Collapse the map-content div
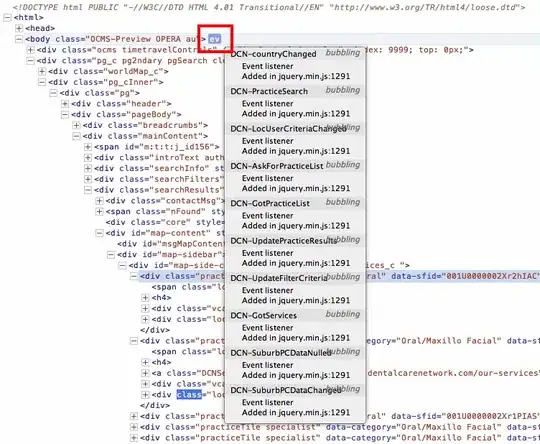Image resolution: width=540 pixels, height=444 pixels. point(100,233)
